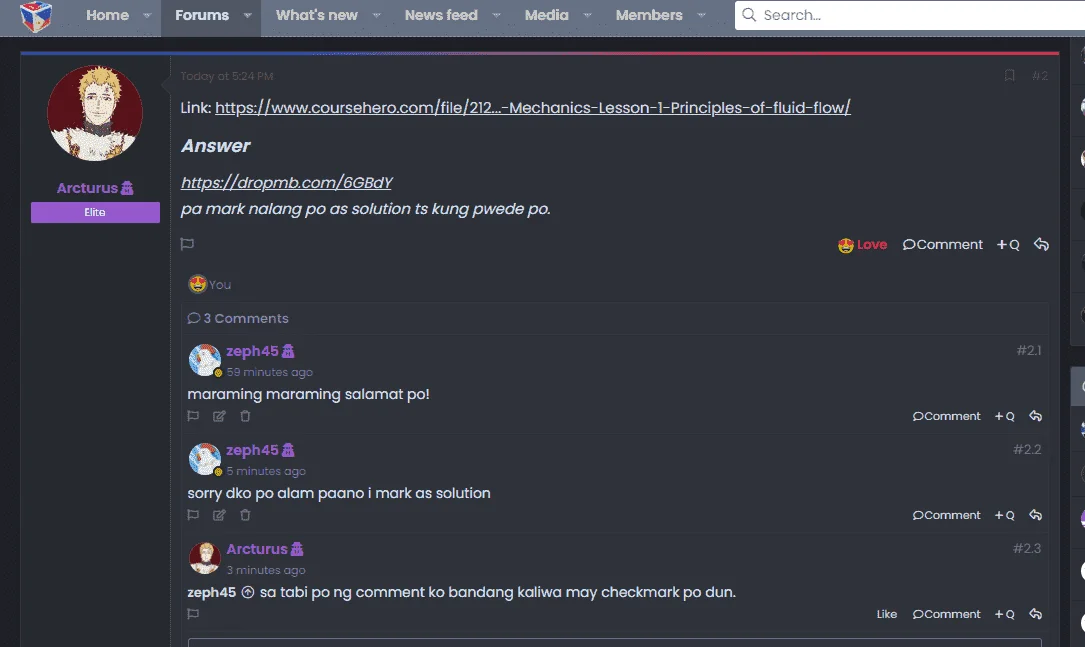Click Arcturus's large avatar image

[95, 113]
